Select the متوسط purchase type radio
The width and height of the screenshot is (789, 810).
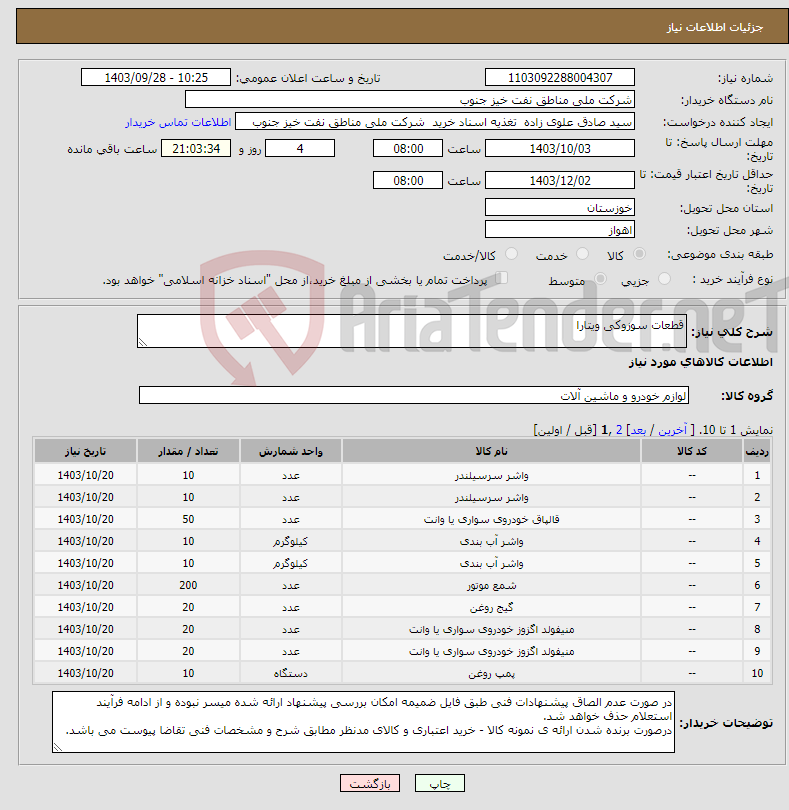pyautogui.click(x=600, y=279)
